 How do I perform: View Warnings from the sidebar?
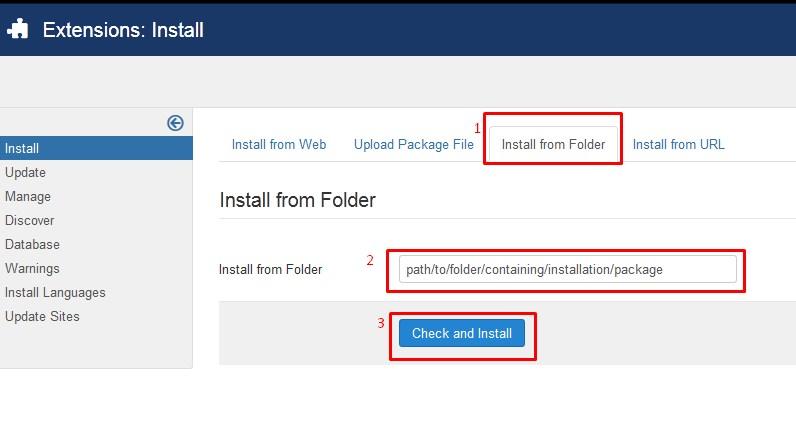pyautogui.click(x=32, y=268)
